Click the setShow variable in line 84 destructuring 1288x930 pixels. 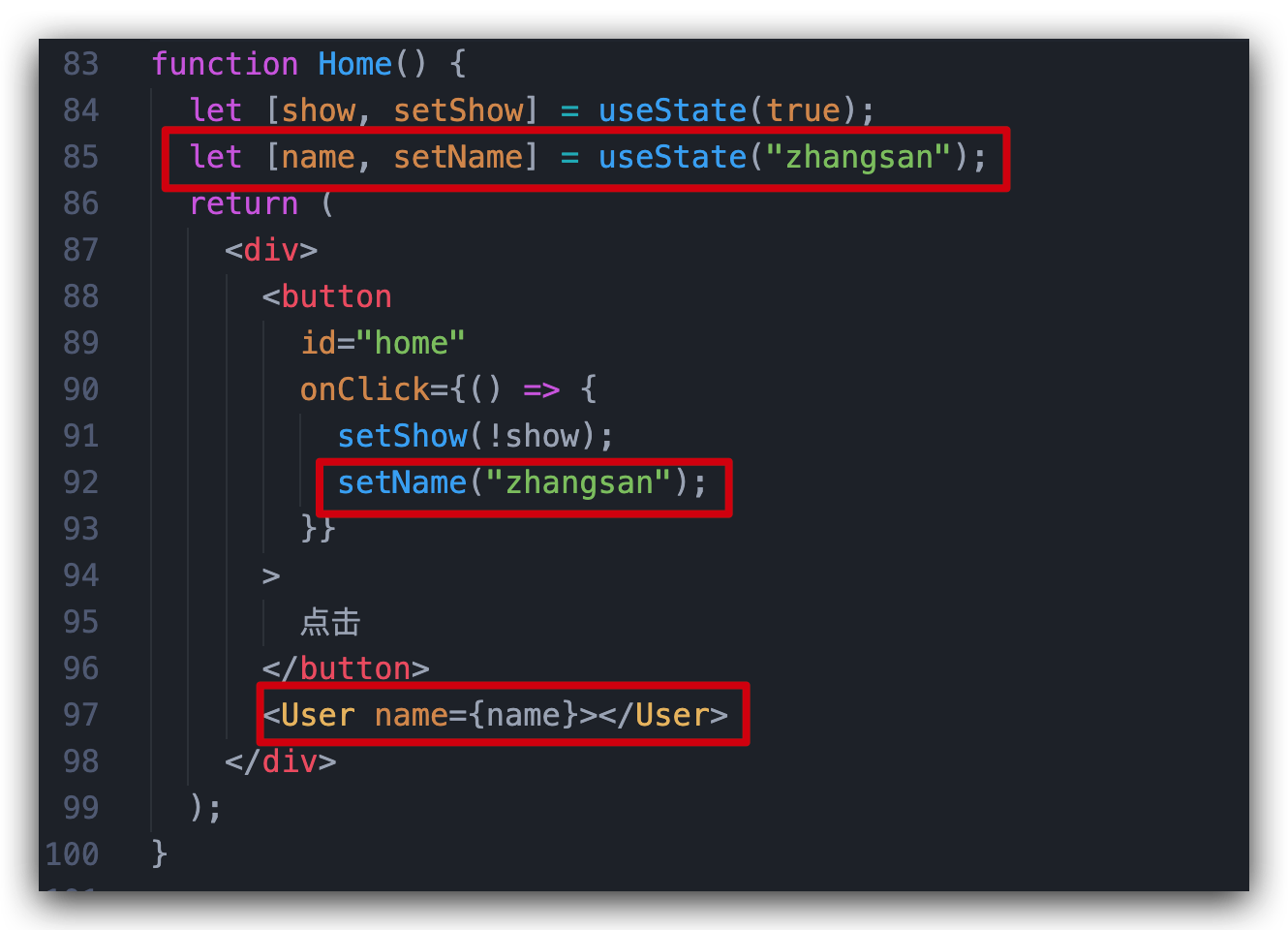pyautogui.click(x=458, y=110)
